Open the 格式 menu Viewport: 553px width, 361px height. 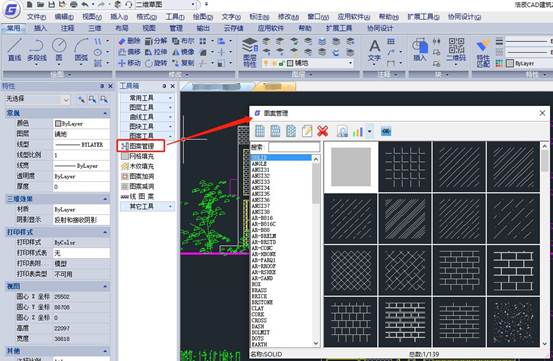[x=146, y=17]
